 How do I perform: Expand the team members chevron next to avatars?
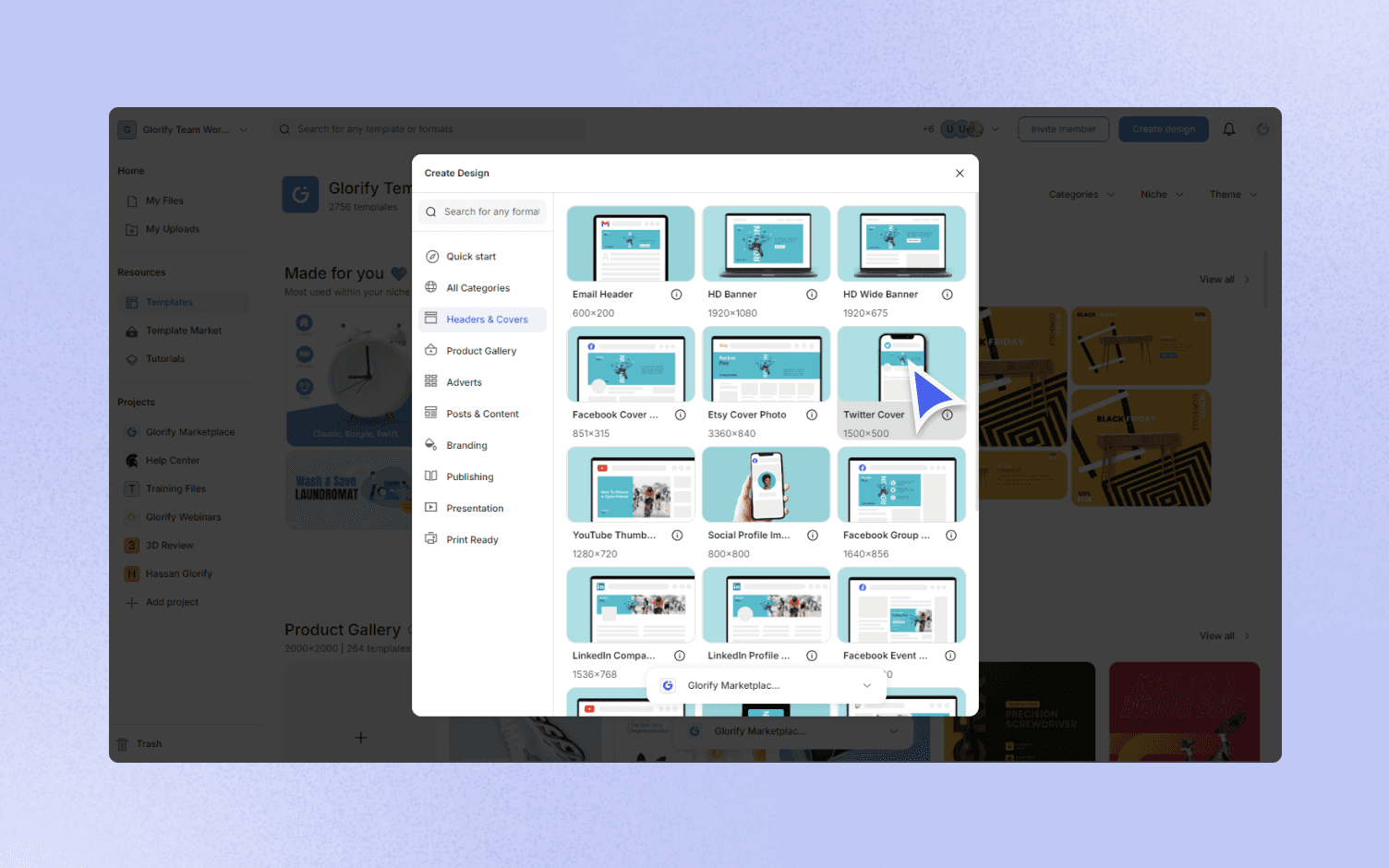click(x=996, y=129)
